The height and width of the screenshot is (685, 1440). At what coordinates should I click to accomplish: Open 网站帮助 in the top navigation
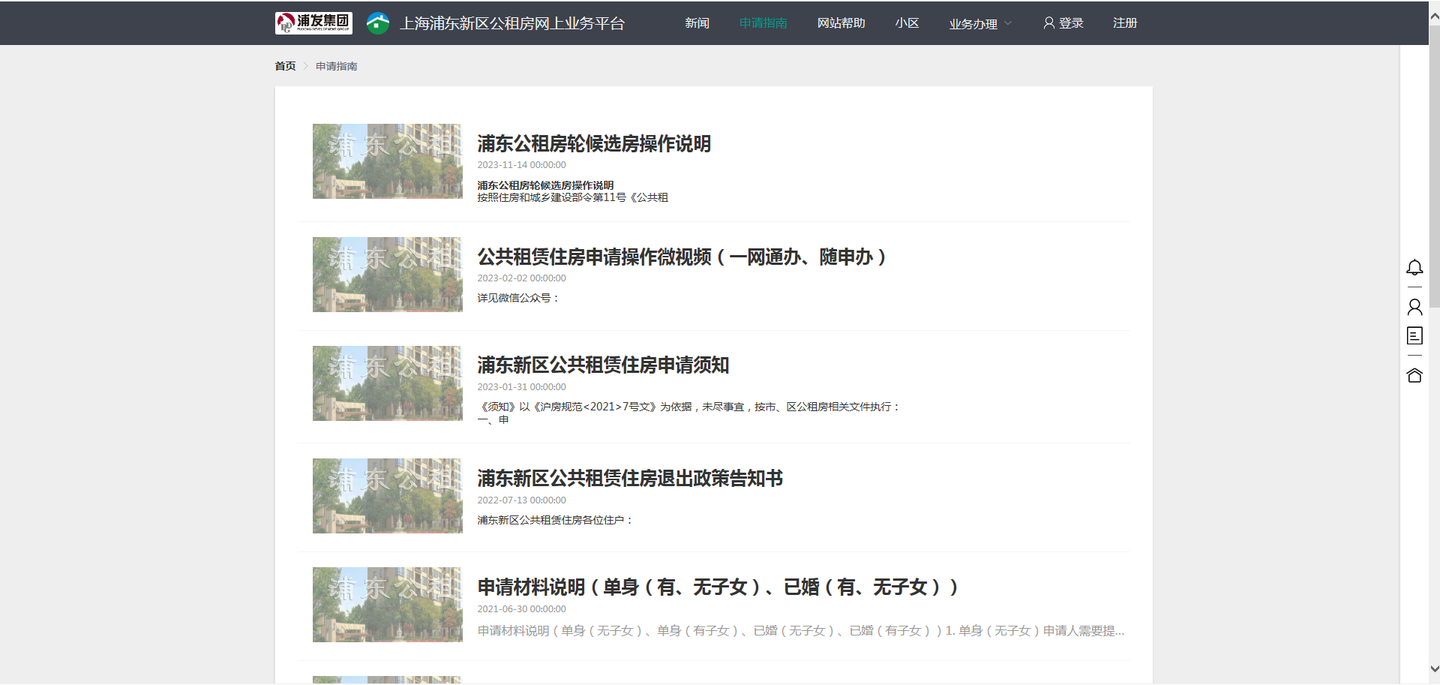pos(841,23)
